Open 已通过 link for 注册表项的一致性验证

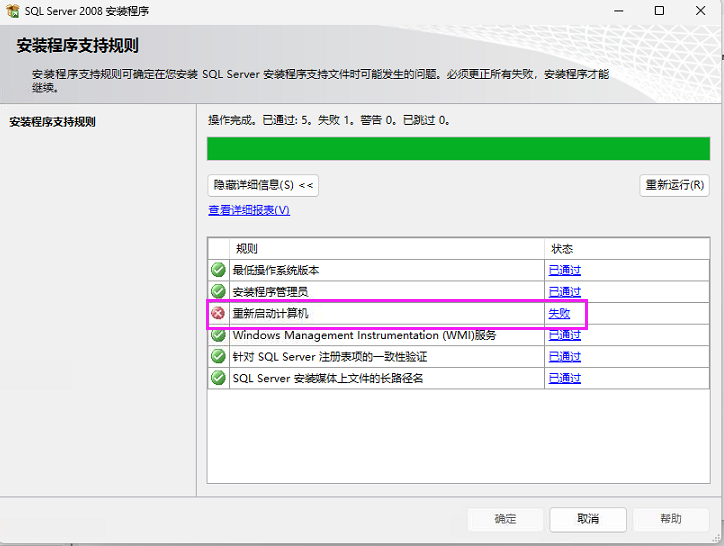564,357
